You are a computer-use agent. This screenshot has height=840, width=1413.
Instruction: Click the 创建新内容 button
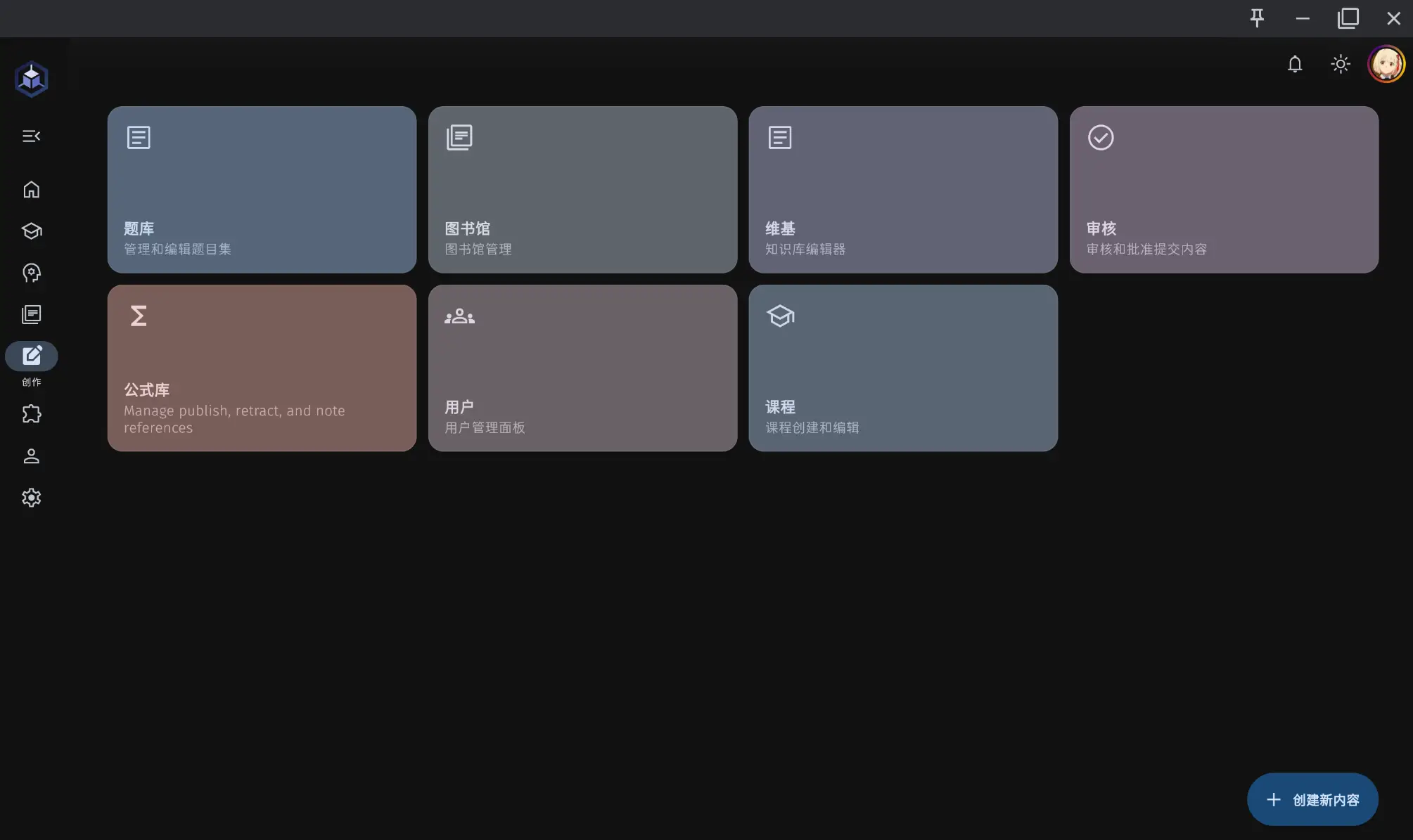[x=1312, y=800]
